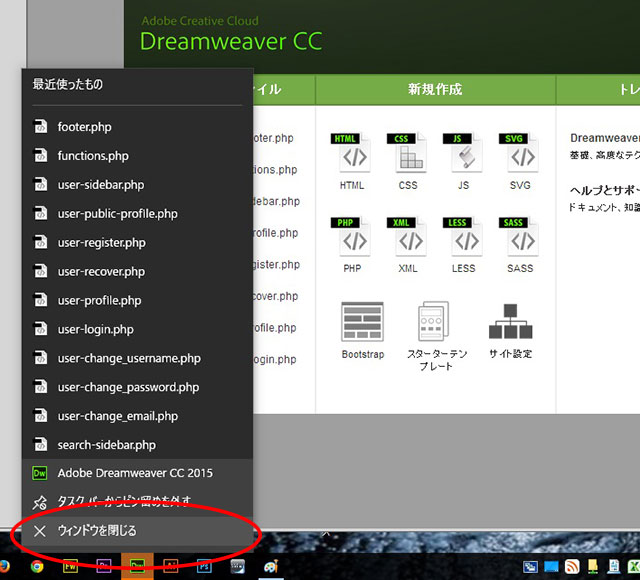Viewport: 640px width, 580px height.
Task: Create a new SASS file
Action: tap(520, 244)
